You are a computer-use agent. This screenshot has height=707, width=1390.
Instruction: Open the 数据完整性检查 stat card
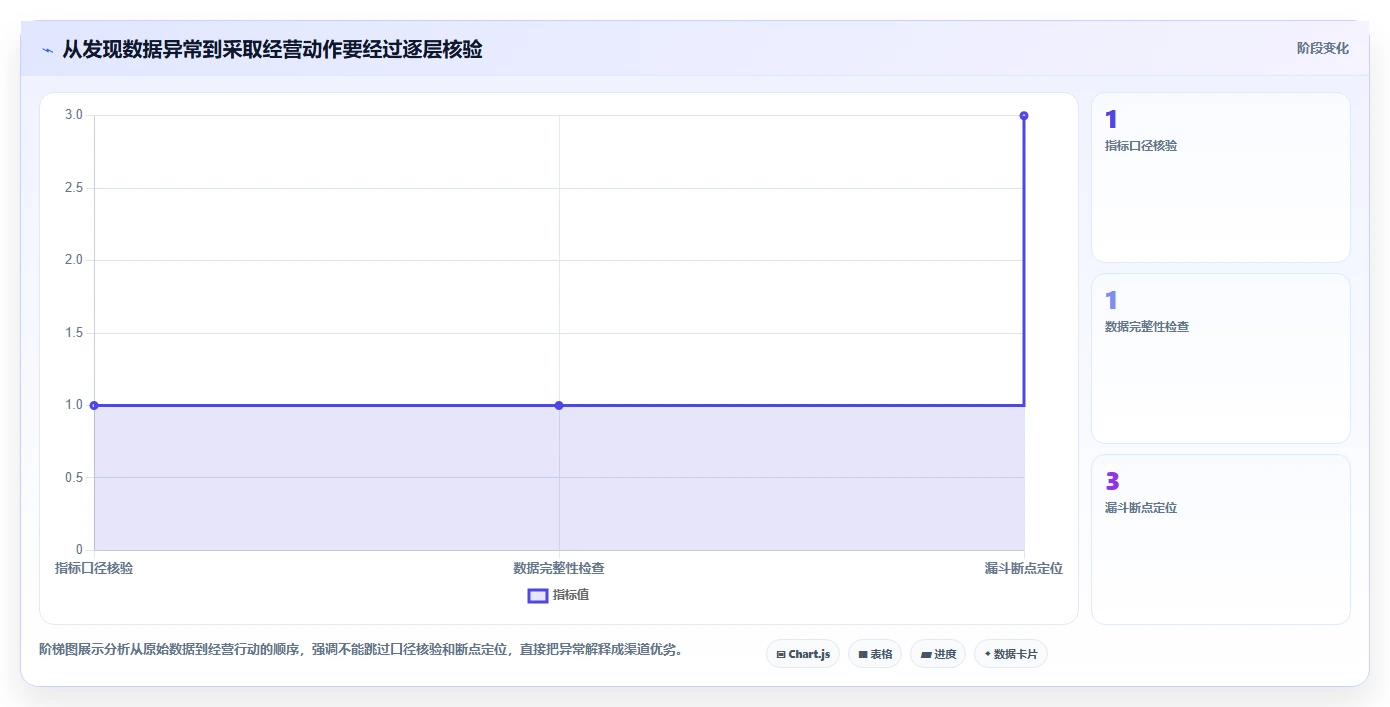point(1221,358)
